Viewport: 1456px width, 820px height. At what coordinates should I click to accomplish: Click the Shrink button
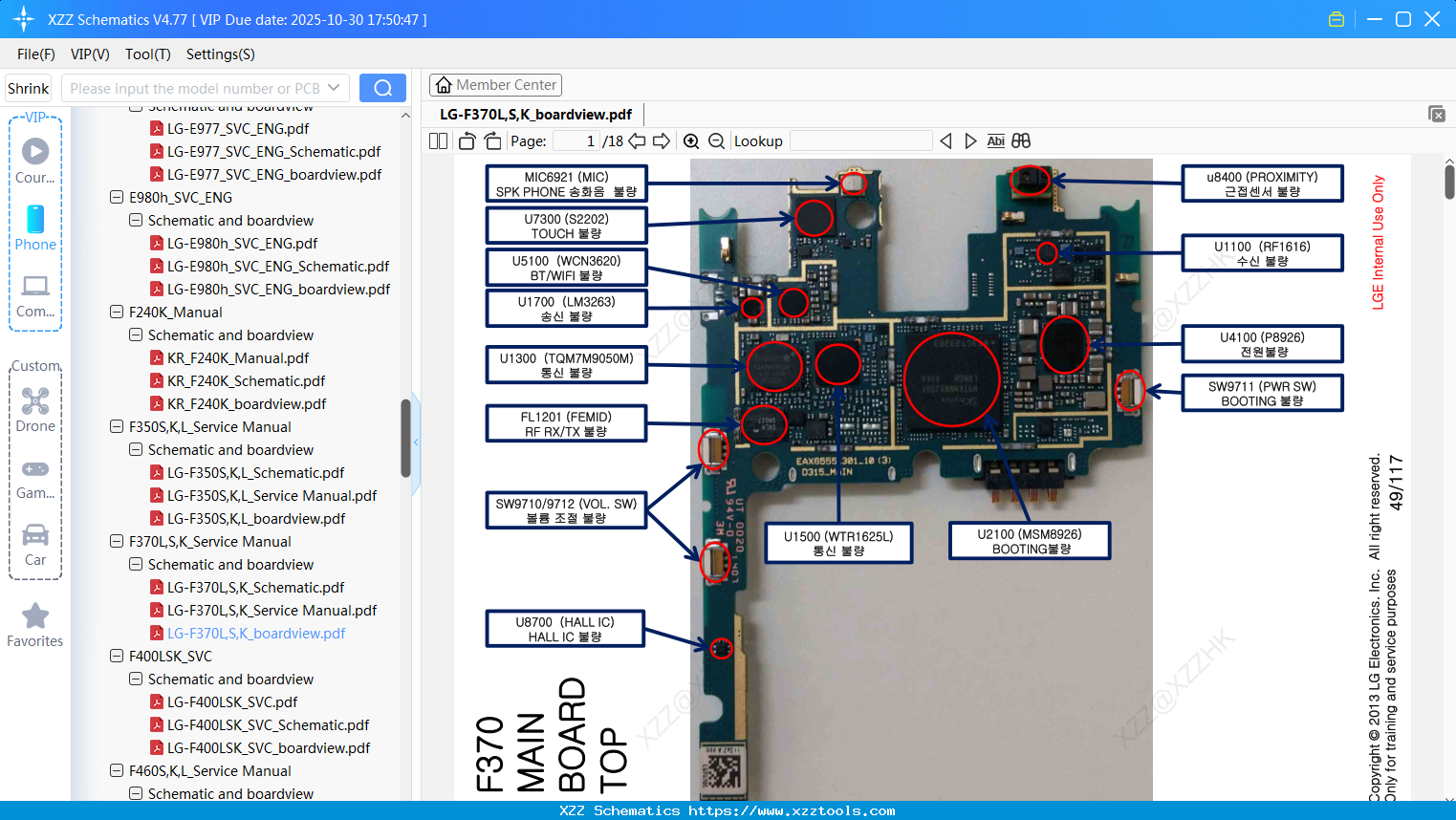(x=28, y=87)
